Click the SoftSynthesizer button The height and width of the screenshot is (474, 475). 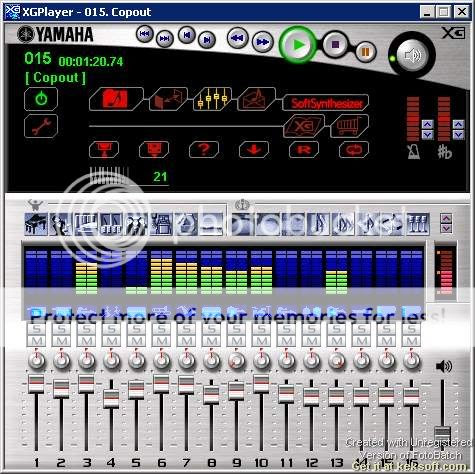pyautogui.click(x=326, y=103)
